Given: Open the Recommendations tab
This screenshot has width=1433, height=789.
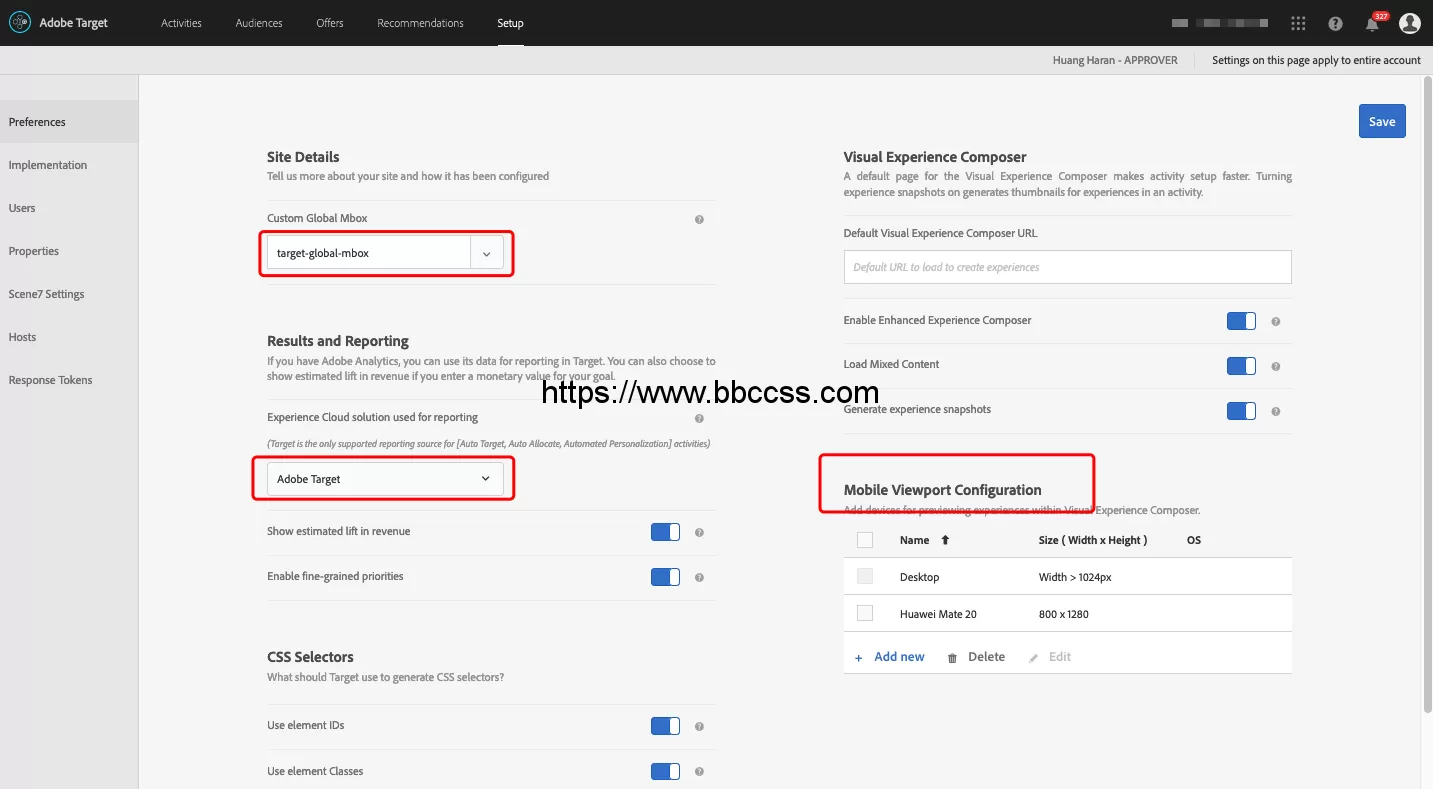Looking at the screenshot, I should click(x=420, y=23).
